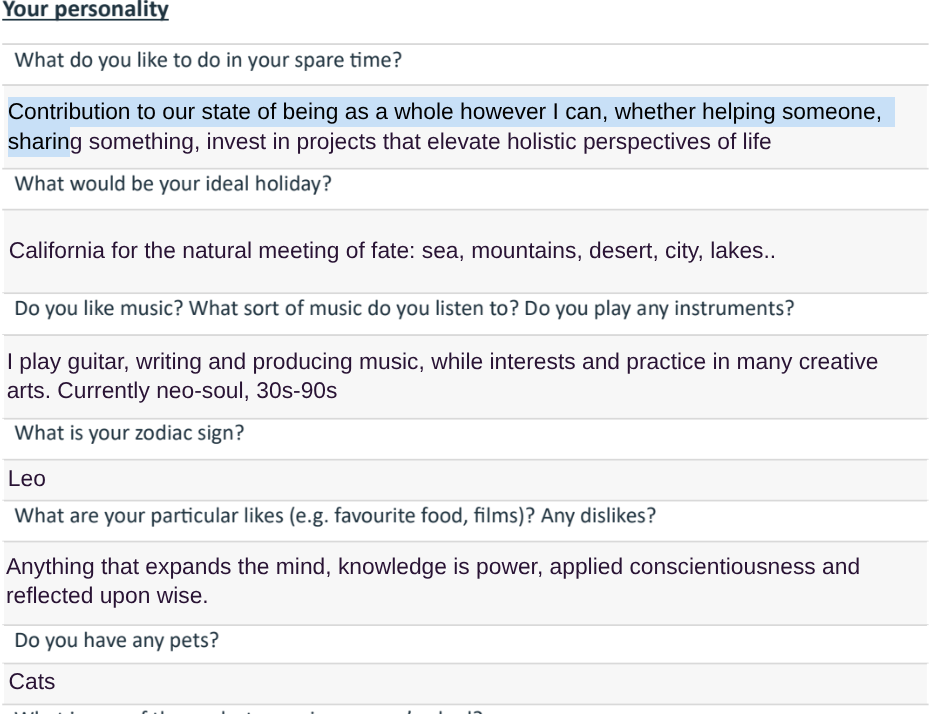Image resolution: width=934 pixels, height=714 pixels.
Task: Click the 'Cats' pets answer field
Action: pyautogui.click(x=32, y=682)
